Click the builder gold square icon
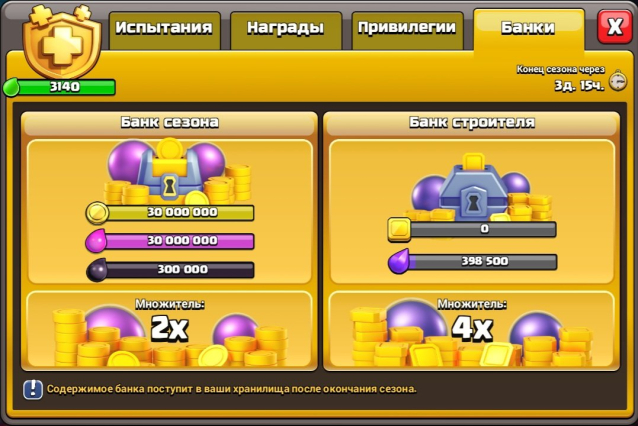The image size is (638, 426). coord(400,229)
